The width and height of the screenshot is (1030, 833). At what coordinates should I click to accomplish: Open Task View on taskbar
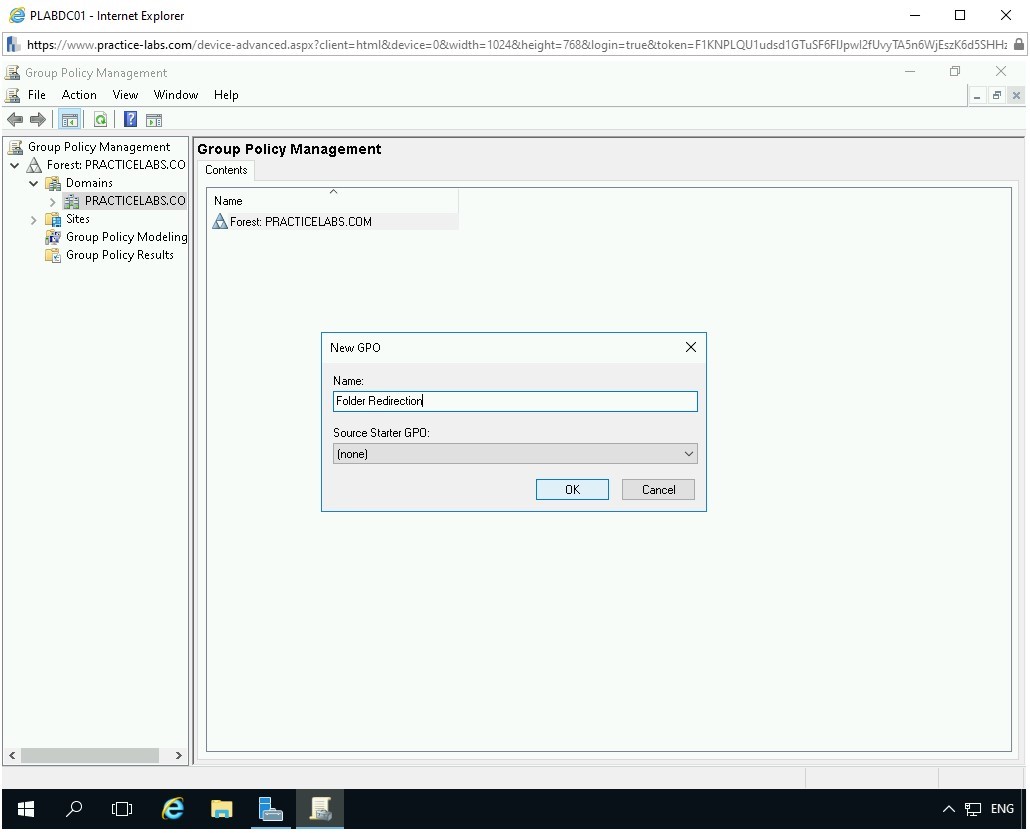122,809
